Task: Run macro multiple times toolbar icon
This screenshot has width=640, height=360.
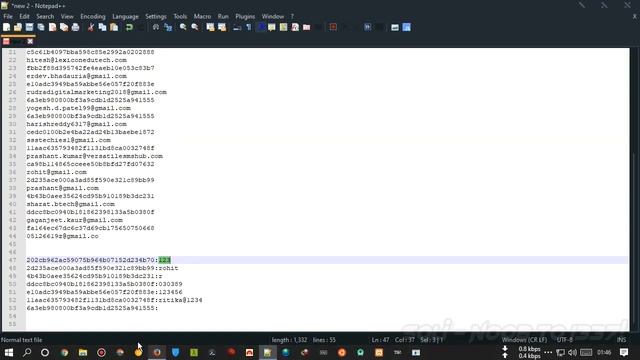Action: pyautogui.click(x=368, y=27)
